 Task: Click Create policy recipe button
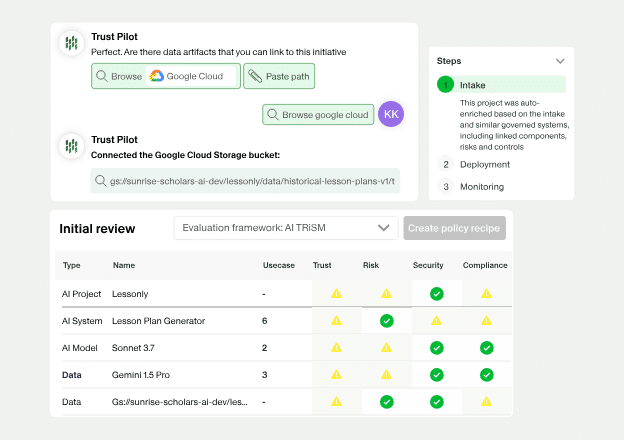(454, 228)
